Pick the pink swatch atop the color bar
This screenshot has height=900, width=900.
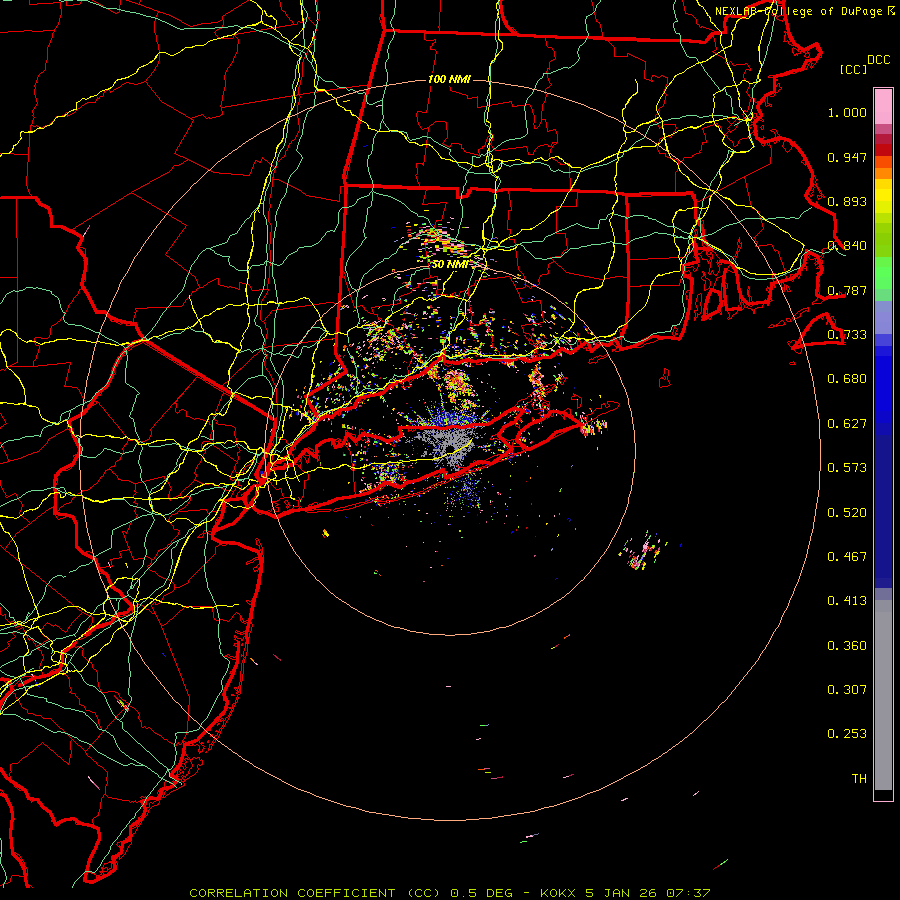[883, 106]
